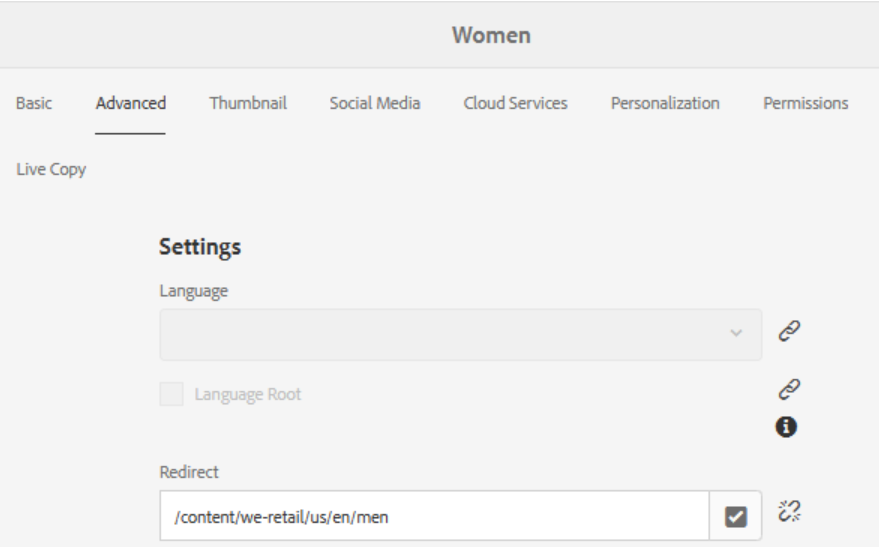Viewport: 879px width, 547px height.
Task: Click the broken link icon beside Redirect
Action: 789,511
